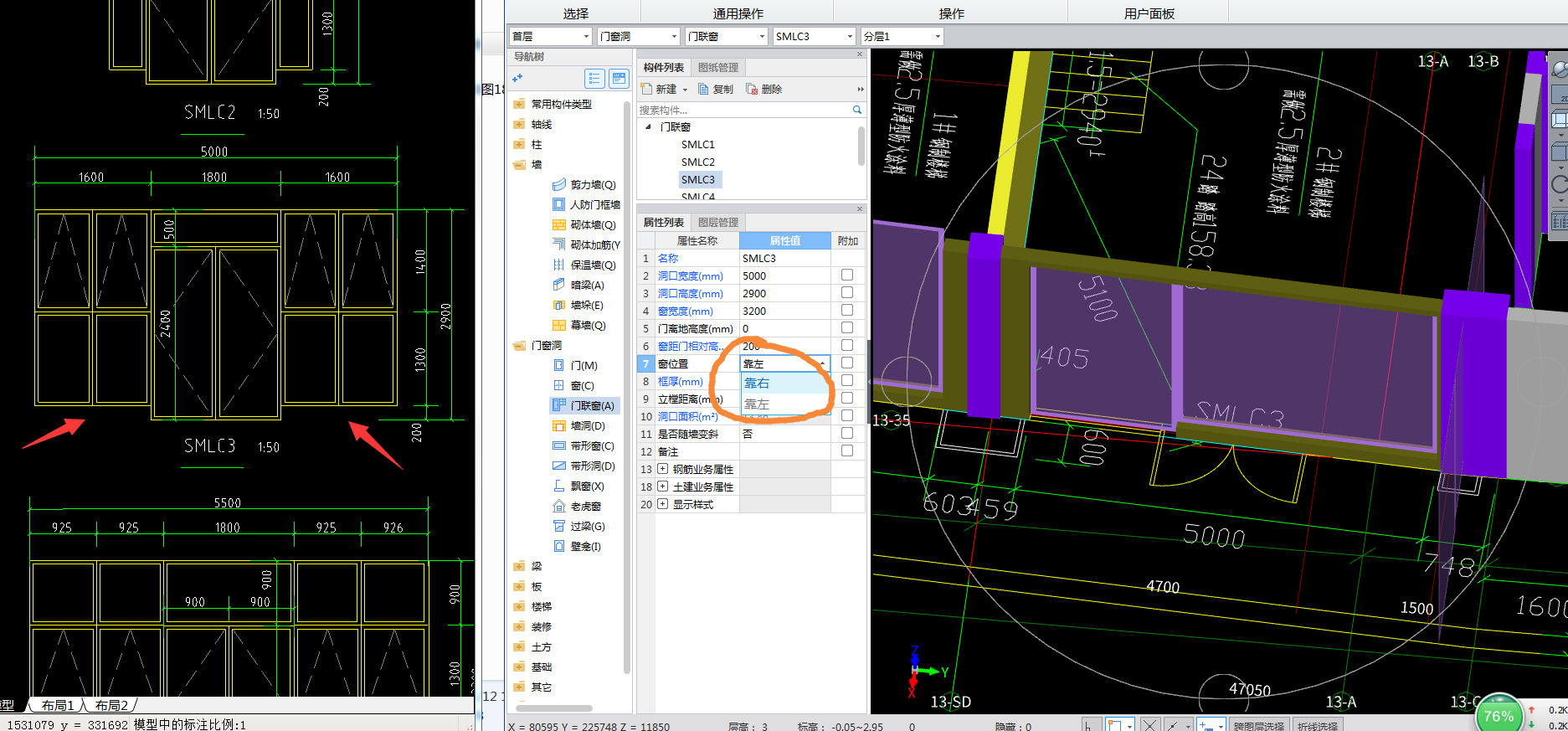Viewport: 1568px width, 731px height.
Task: Select 门(M) in the navigation tree
Action: point(575,366)
